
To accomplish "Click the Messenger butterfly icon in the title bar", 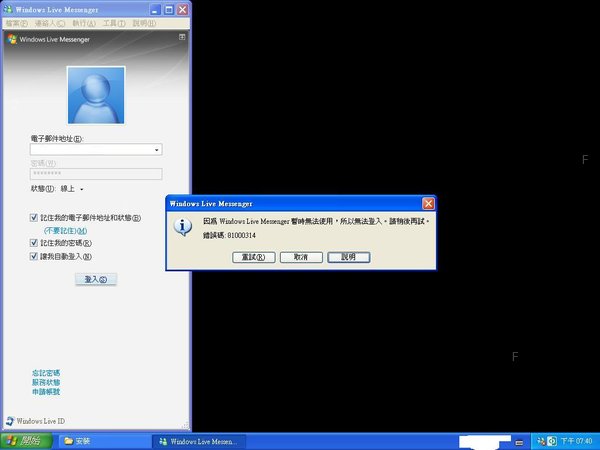I will 8,10.
